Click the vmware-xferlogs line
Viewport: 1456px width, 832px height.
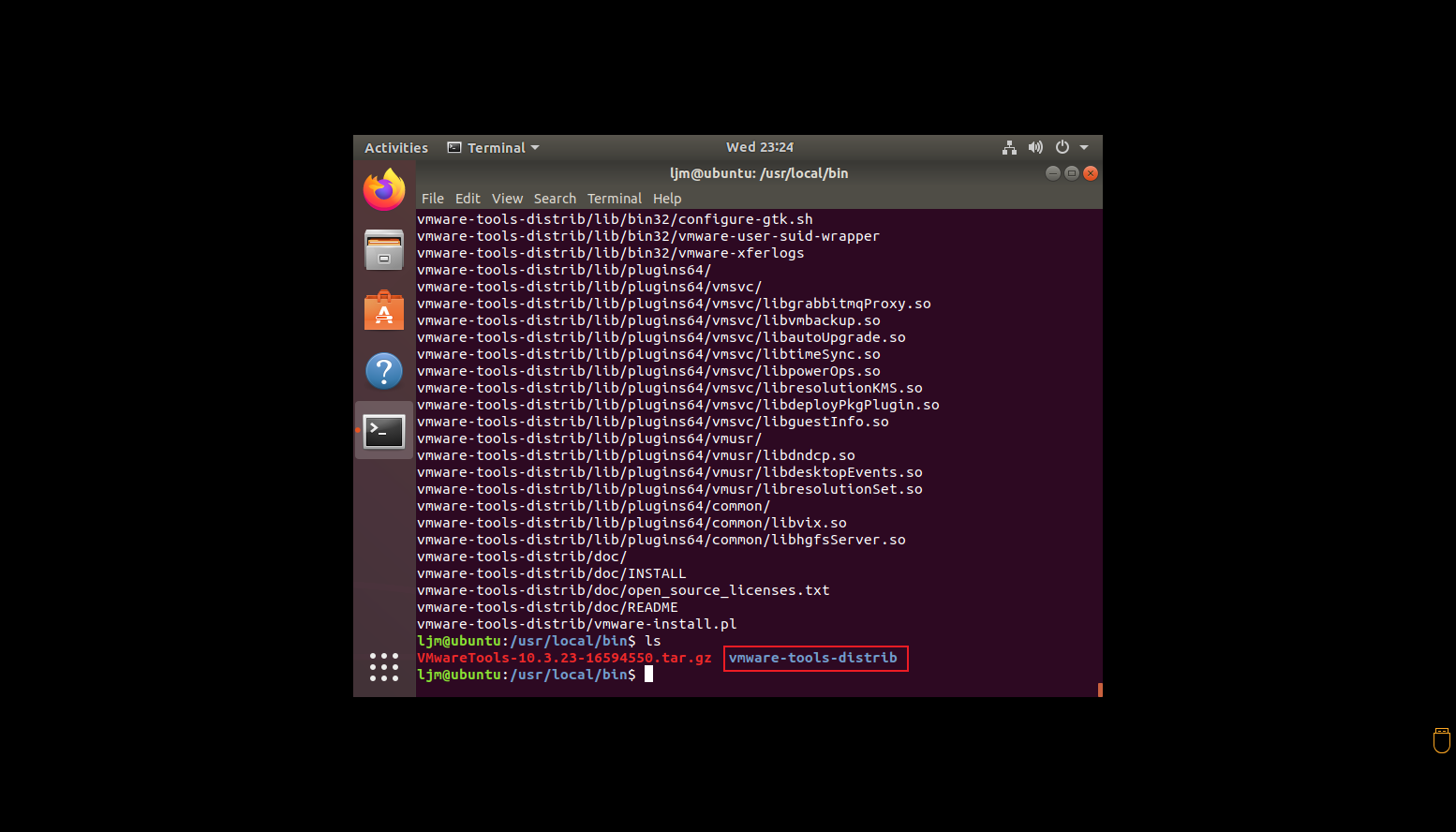610,253
